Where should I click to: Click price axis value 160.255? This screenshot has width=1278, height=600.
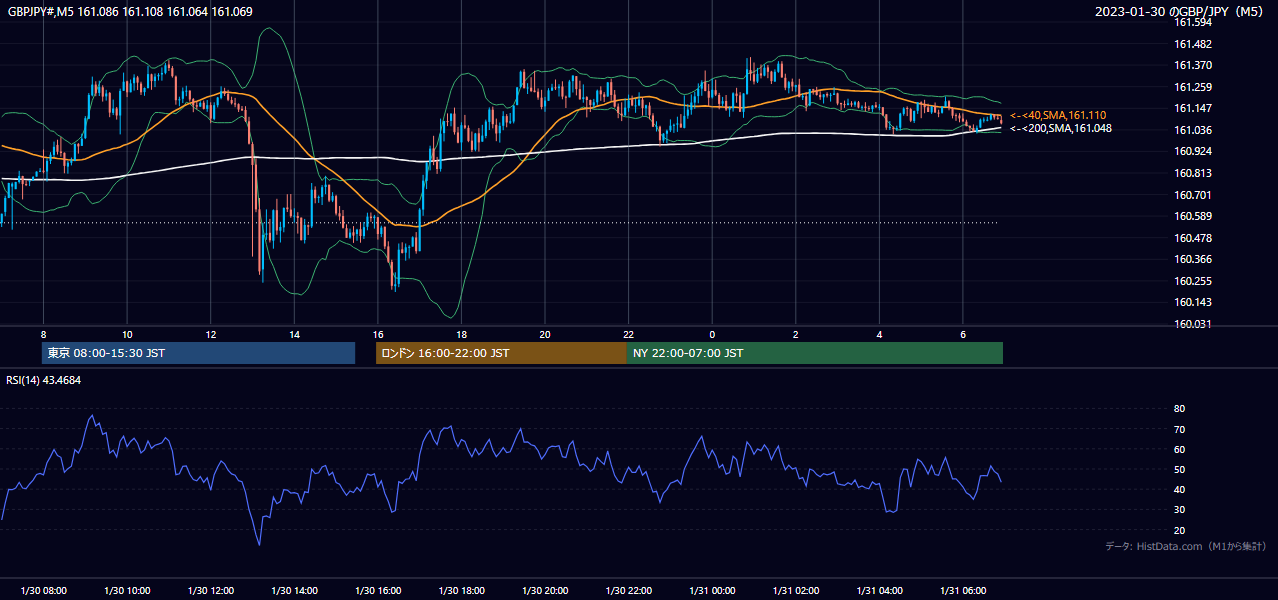[x=1193, y=281]
